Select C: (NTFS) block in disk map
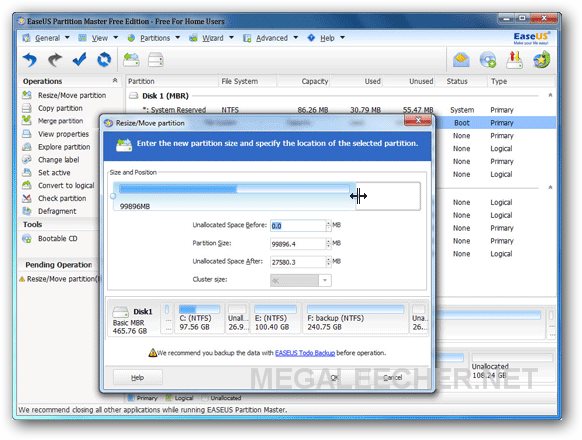582x440 pixels. pyautogui.click(x=199, y=319)
